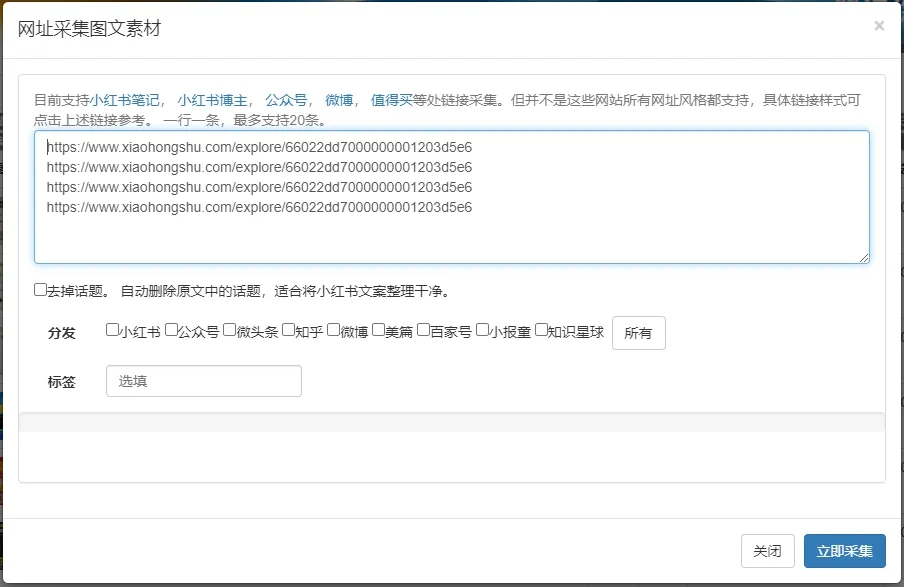Open the 微博 example link
Viewport: 904px width, 587px height.
pos(339,100)
